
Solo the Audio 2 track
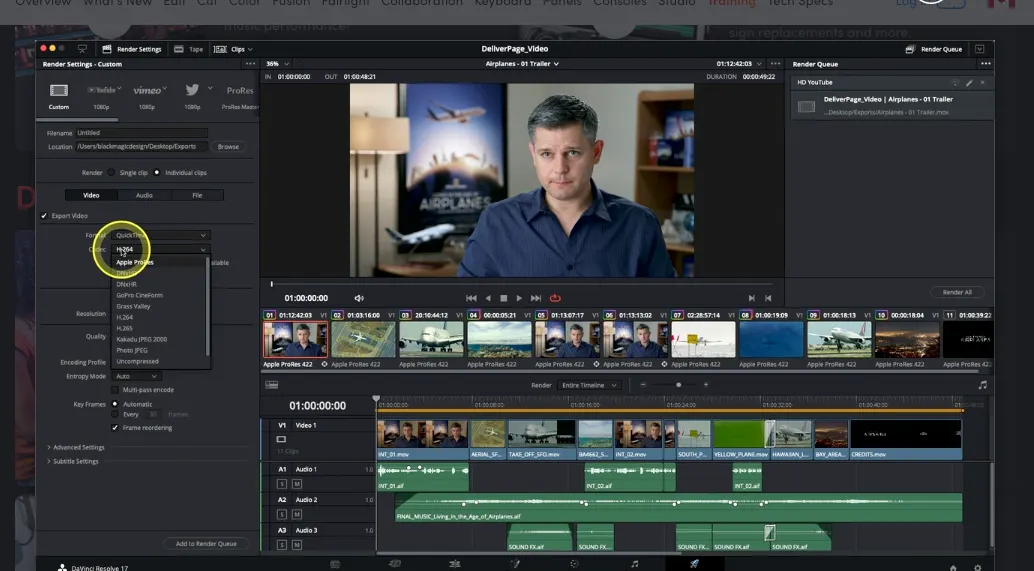(x=282, y=514)
